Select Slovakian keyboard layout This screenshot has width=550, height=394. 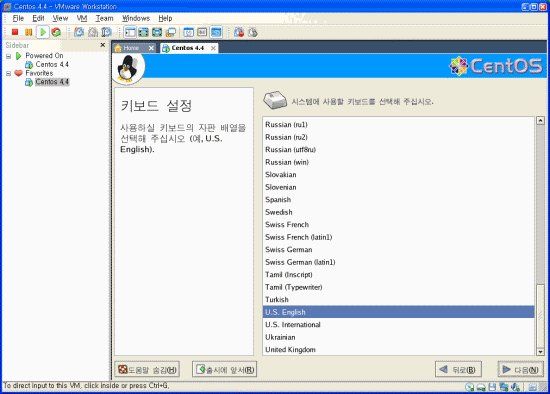pos(398,175)
